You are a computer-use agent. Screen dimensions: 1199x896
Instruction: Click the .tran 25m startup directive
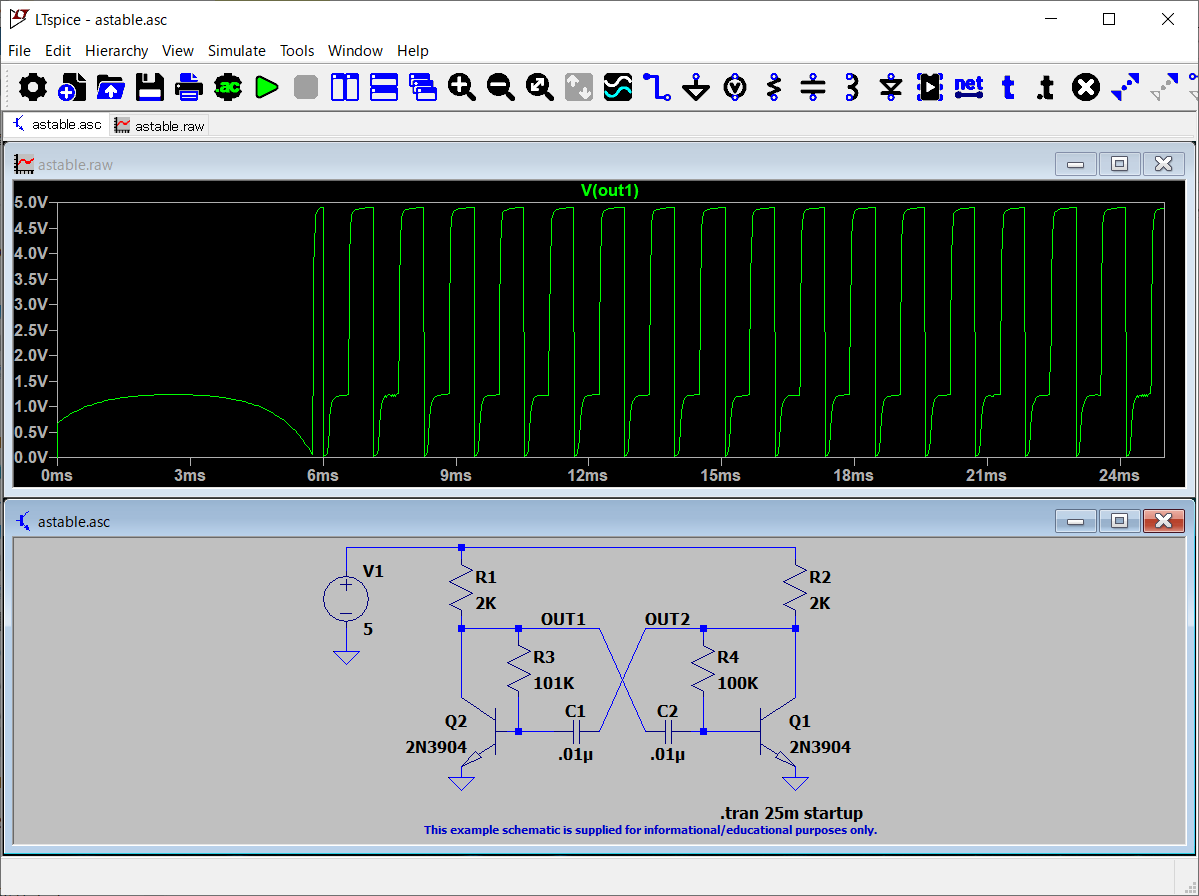790,813
